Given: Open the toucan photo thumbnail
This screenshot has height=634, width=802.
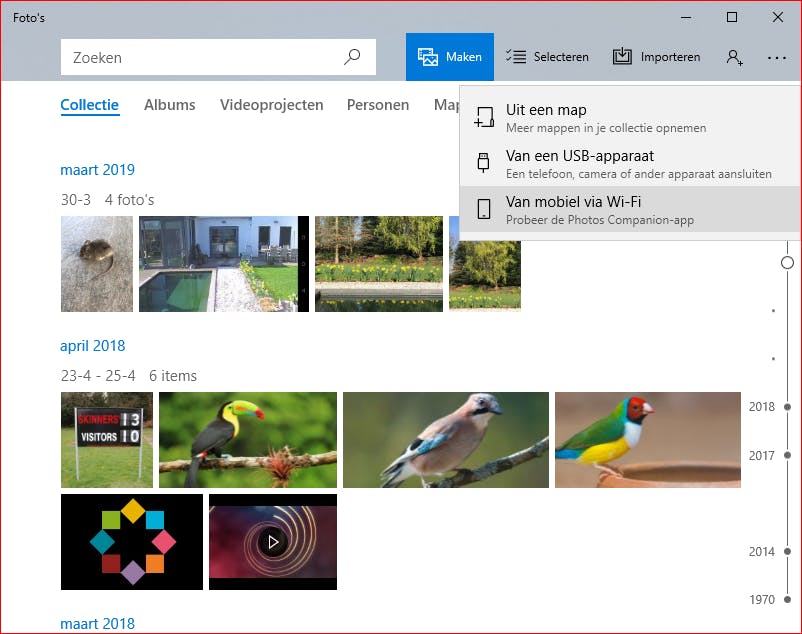Looking at the screenshot, I should pos(248,440).
